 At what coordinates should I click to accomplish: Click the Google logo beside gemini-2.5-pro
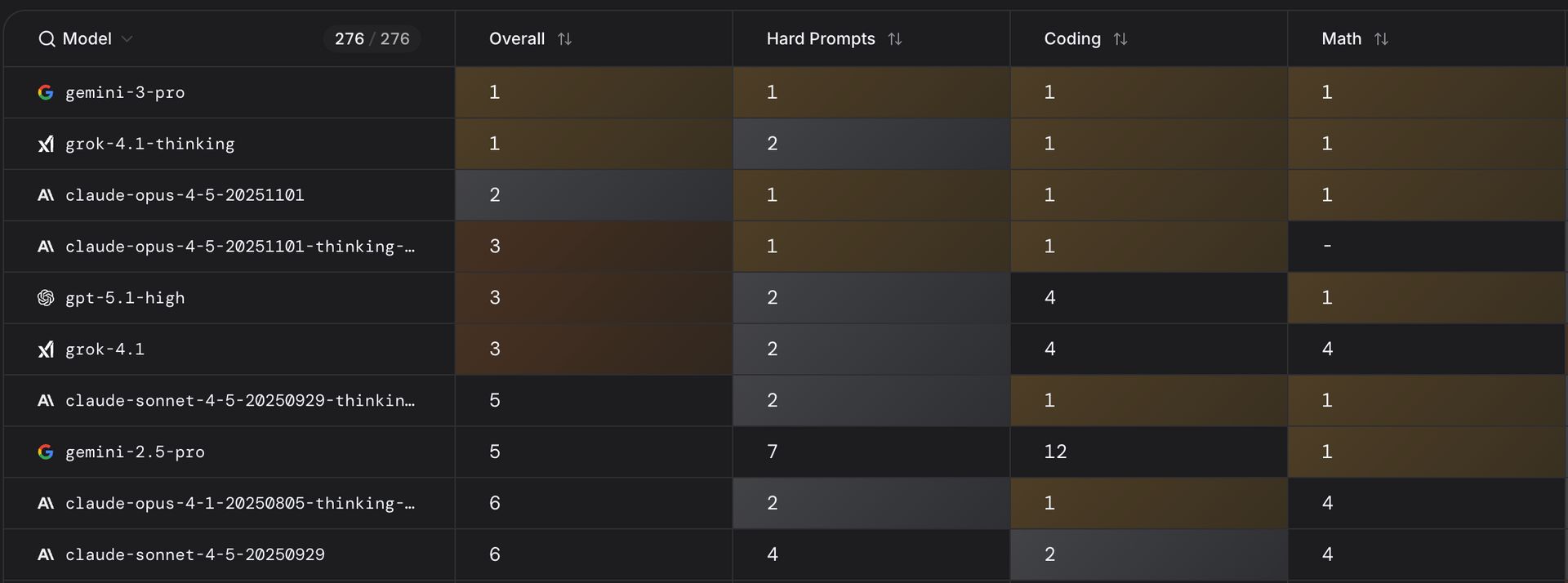[x=46, y=452]
